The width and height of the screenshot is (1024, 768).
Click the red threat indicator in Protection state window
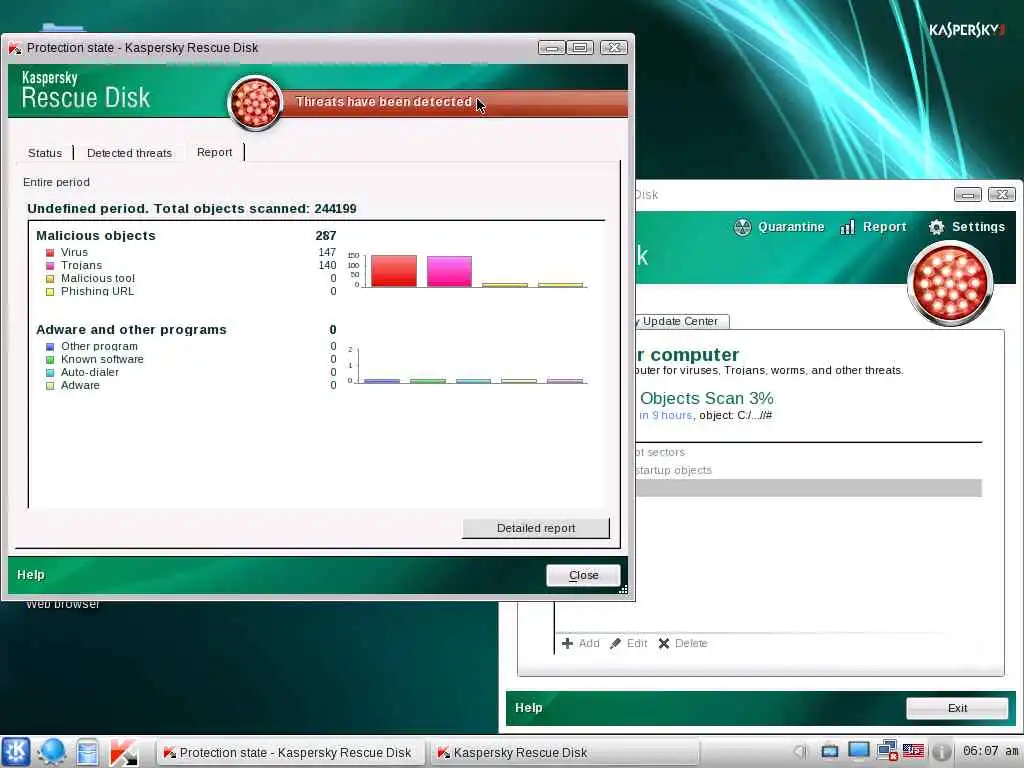[x=255, y=103]
